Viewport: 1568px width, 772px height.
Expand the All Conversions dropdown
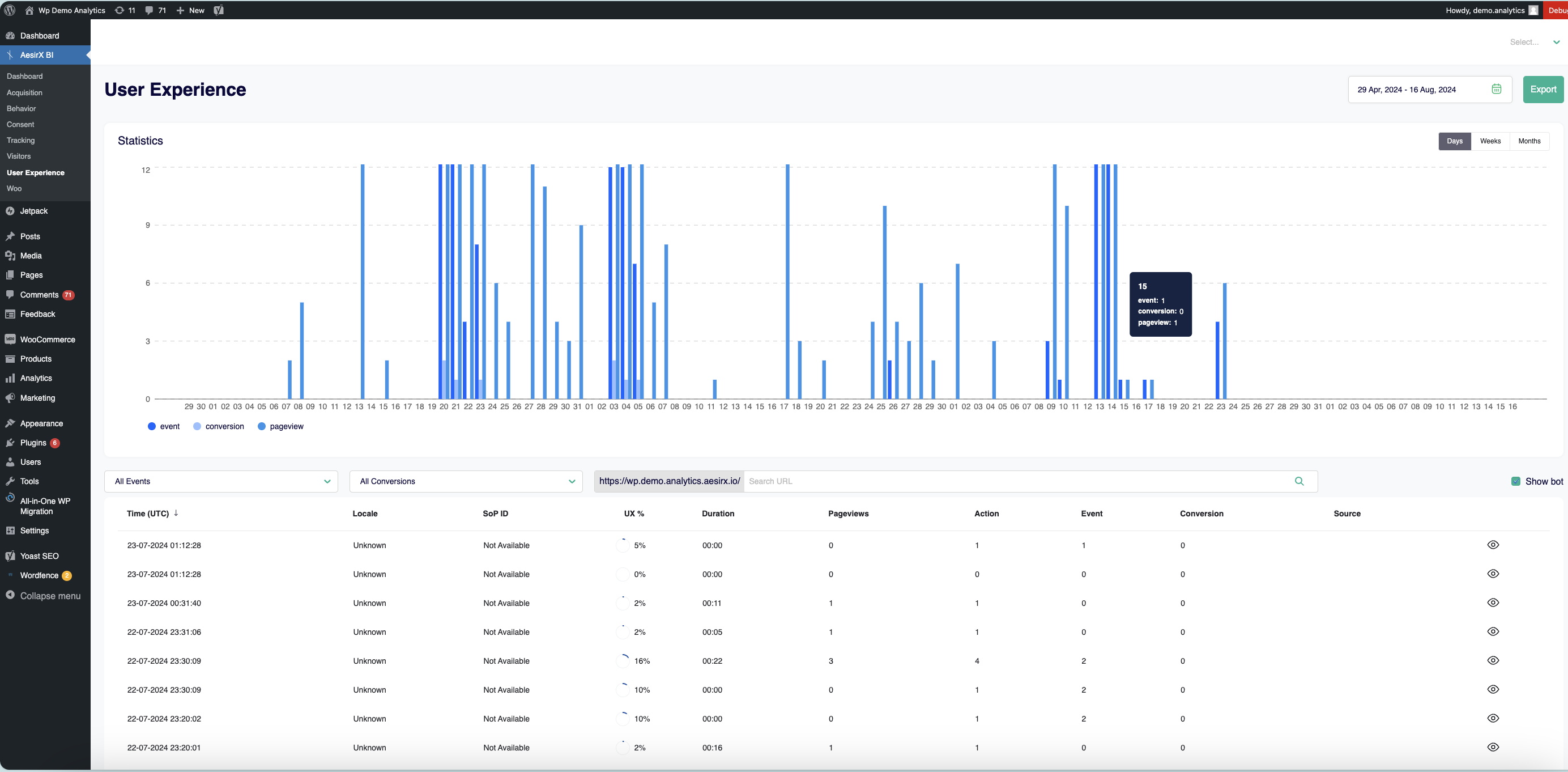click(x=466, y=481)
